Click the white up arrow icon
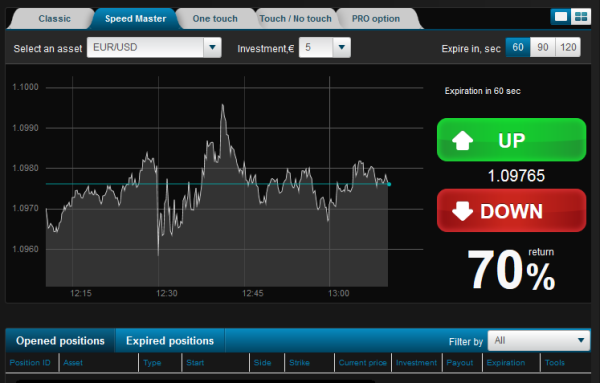Screen dimensions: 600x383 pos(462,140)
